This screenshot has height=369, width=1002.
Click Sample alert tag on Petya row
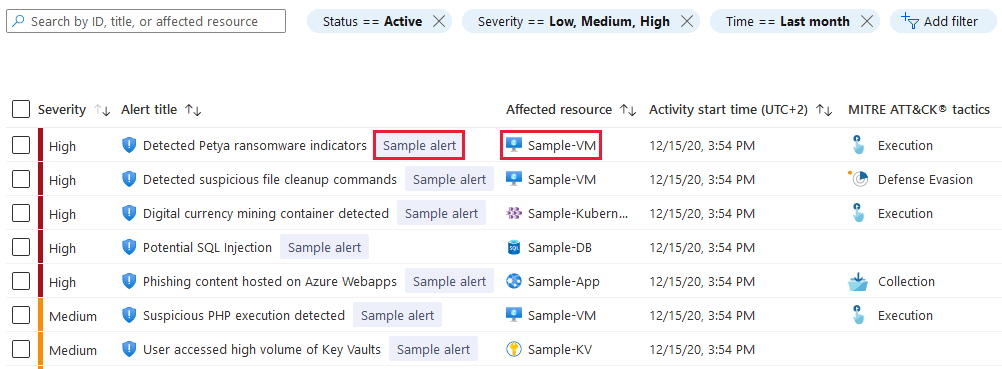pyautogui.click(x=419, y=145)
